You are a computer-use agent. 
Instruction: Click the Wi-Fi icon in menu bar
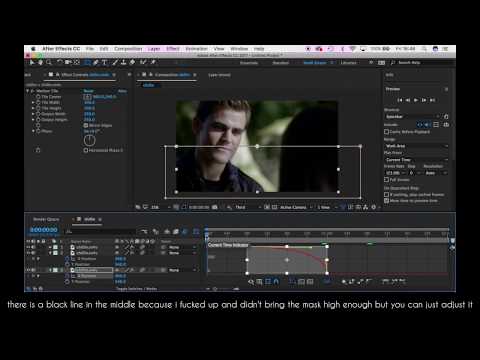pyautogui.click(x=353, y=49)
